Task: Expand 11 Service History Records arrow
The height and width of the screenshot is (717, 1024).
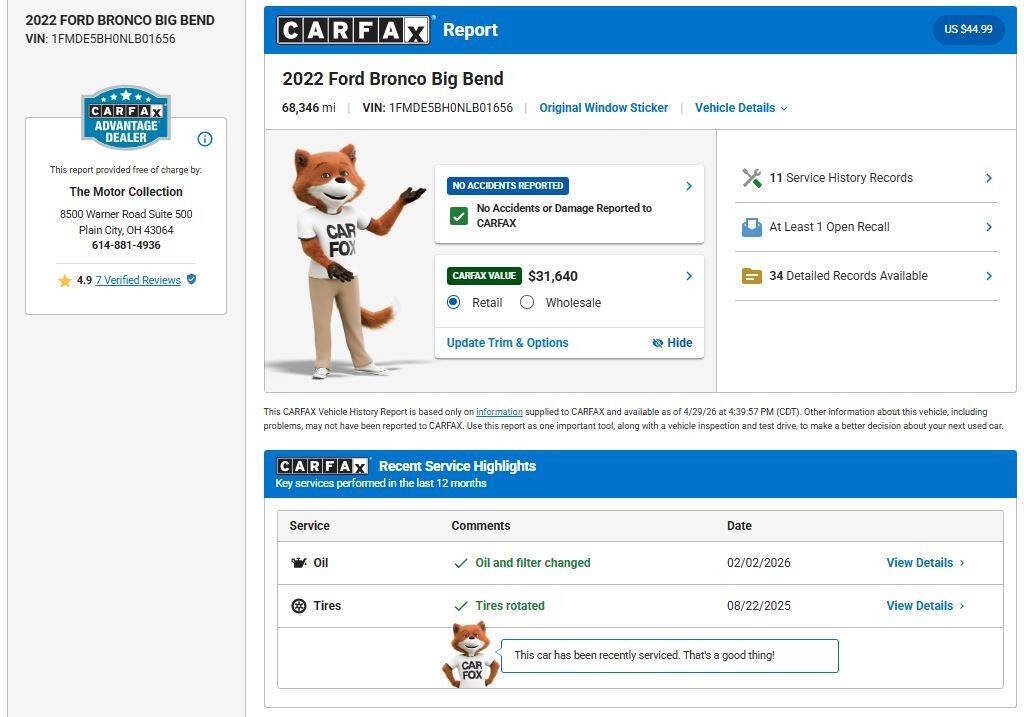Action: click(989, 178)
